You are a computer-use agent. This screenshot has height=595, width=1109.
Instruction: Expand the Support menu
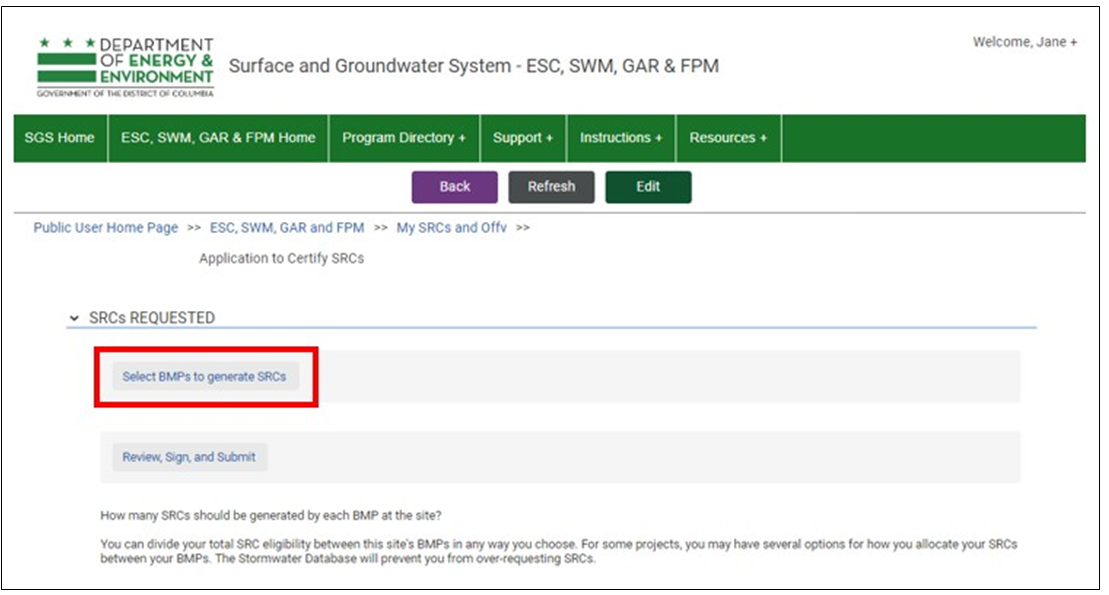(523, 138)
